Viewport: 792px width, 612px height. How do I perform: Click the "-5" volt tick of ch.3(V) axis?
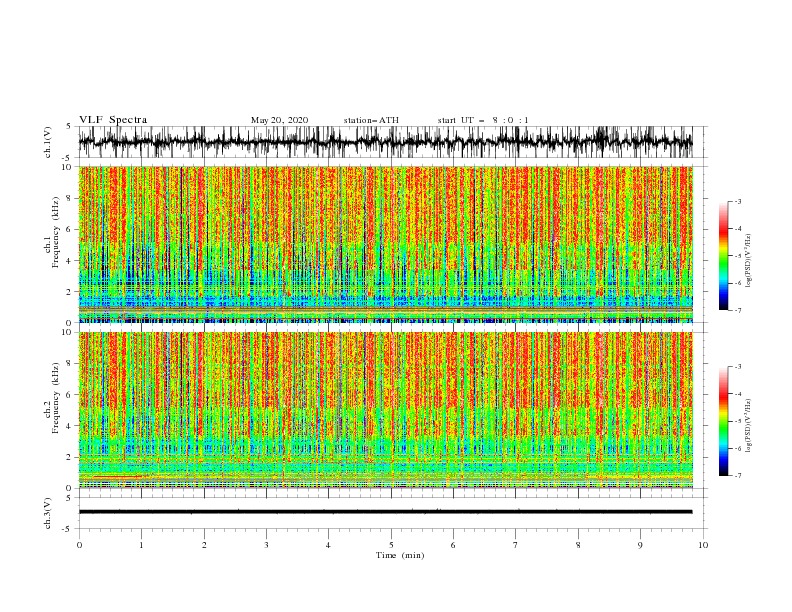[68, 529]
